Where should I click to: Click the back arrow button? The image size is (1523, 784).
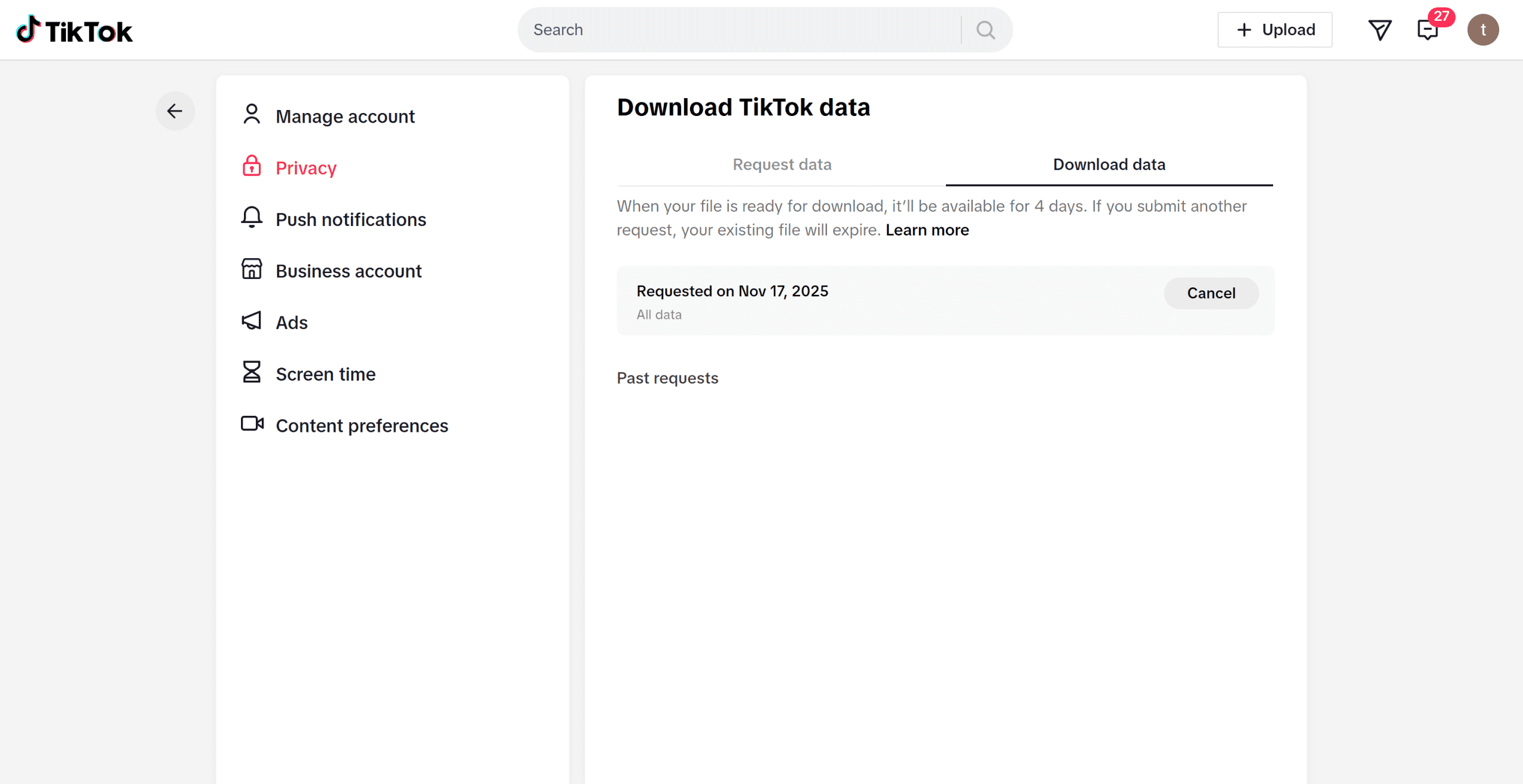(175, 111)
